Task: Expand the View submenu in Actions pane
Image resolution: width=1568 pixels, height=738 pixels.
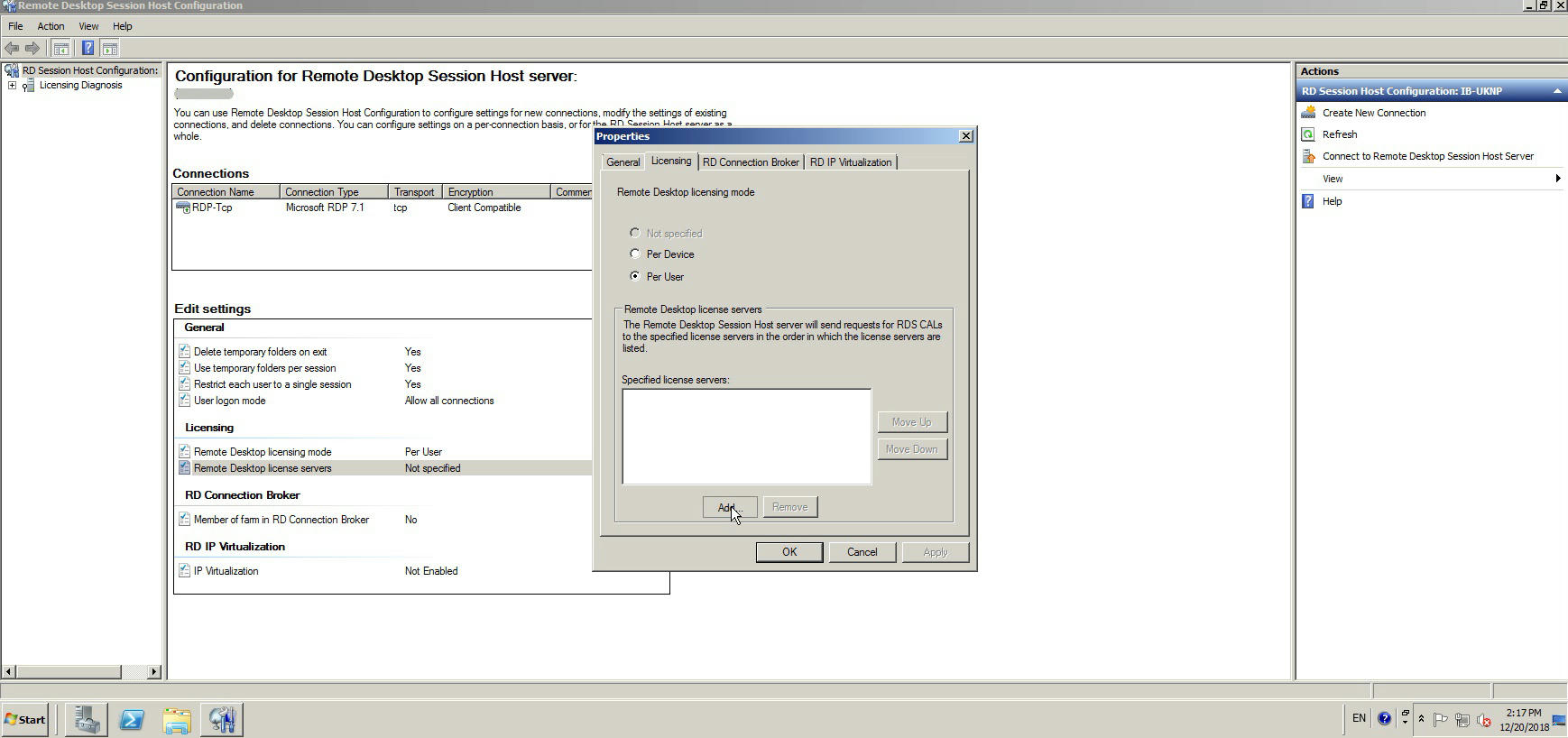Action: point(1557,179)
